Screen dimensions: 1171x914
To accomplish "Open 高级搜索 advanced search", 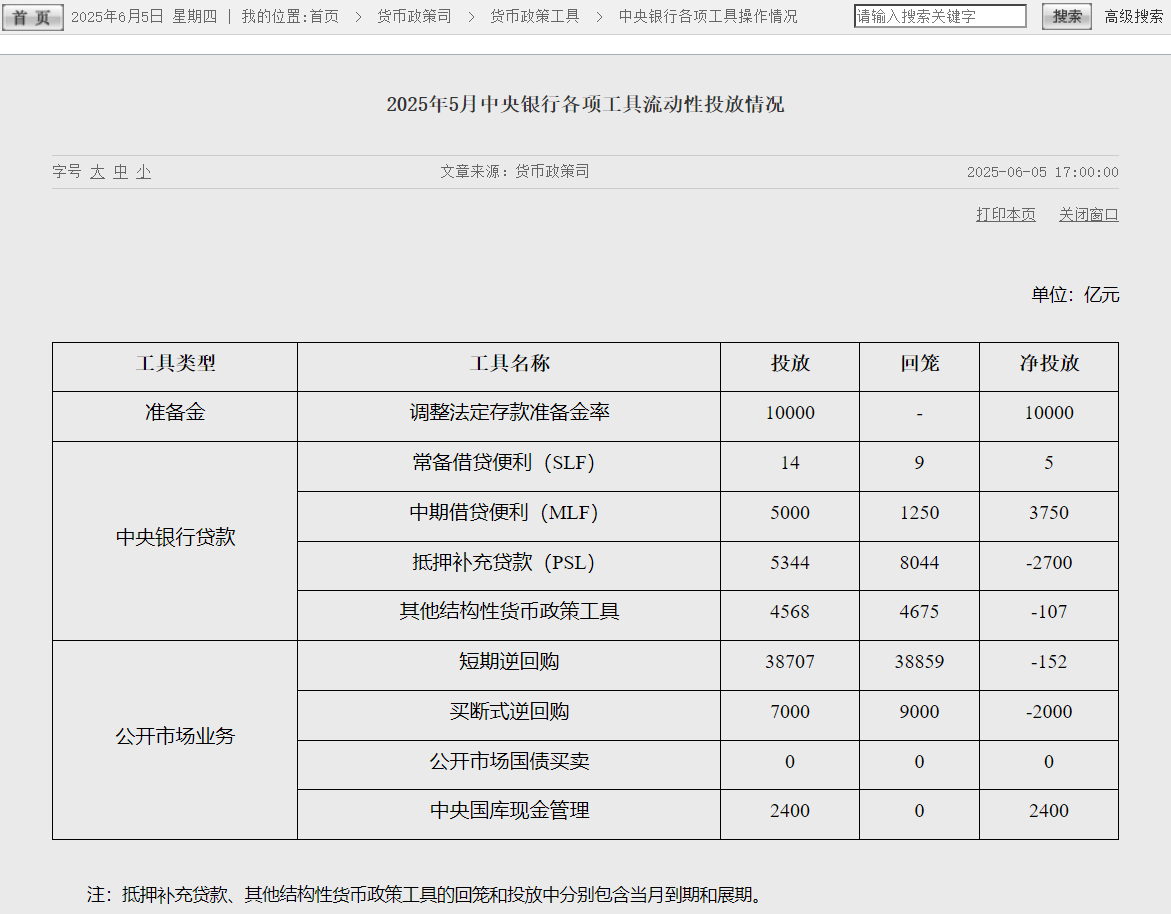I will click(x=1133, y=17).
